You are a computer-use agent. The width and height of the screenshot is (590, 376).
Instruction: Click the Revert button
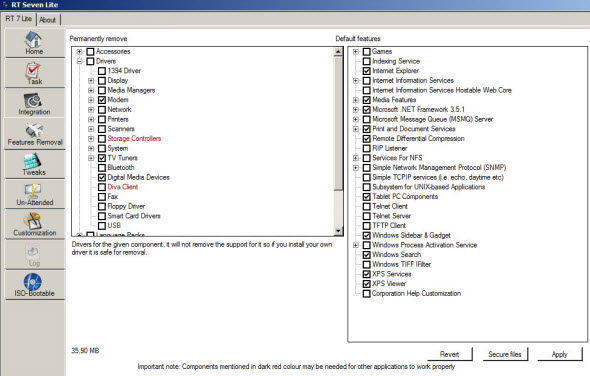coord(449,354)
